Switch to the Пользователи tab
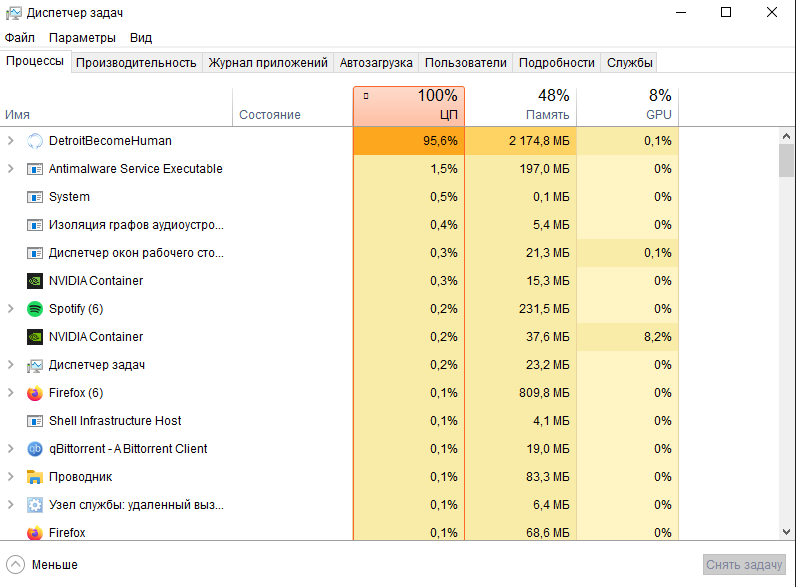This screenshot has height=587, width=796. (x=466, y=62)
